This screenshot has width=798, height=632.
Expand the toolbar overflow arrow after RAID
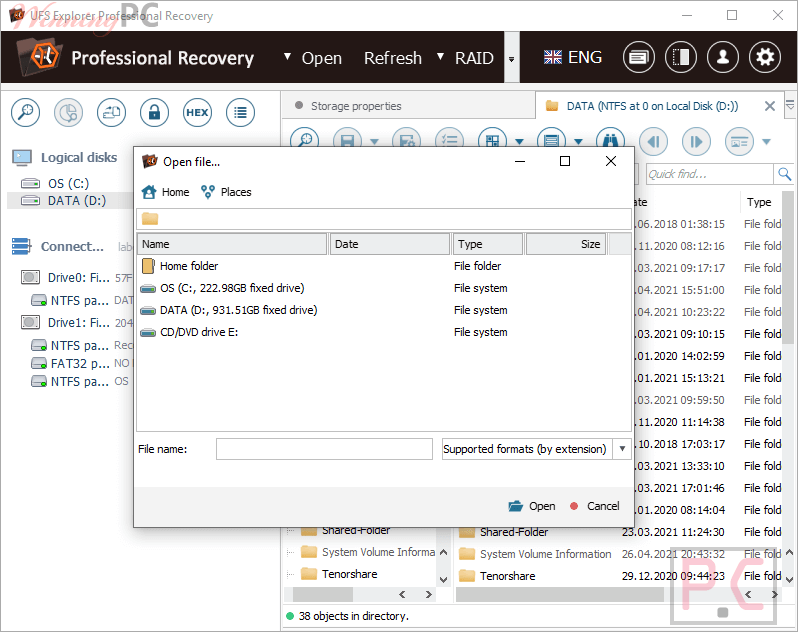point(511,60)
